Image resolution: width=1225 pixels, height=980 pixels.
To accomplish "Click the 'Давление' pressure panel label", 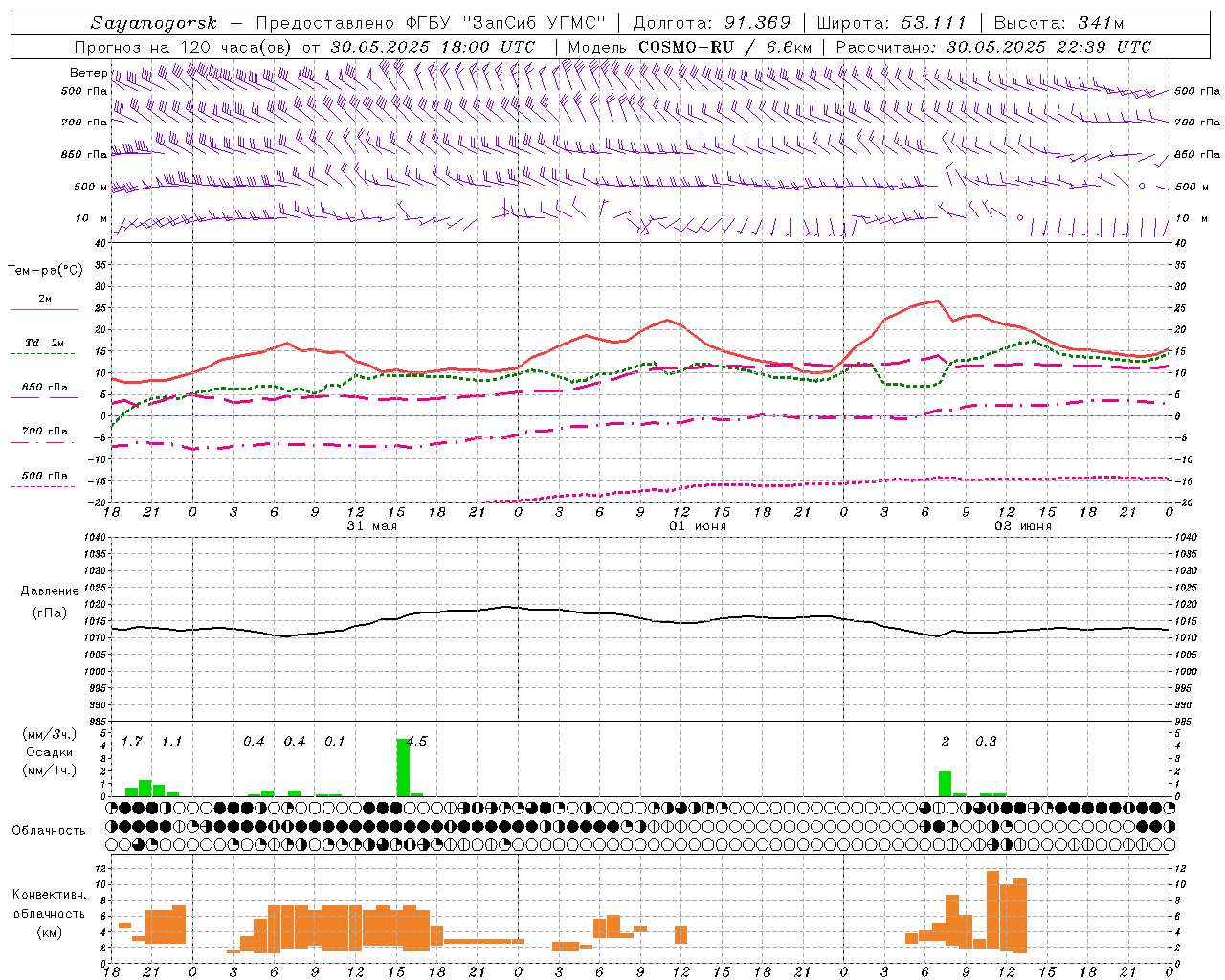I will [x=50, y=591].
